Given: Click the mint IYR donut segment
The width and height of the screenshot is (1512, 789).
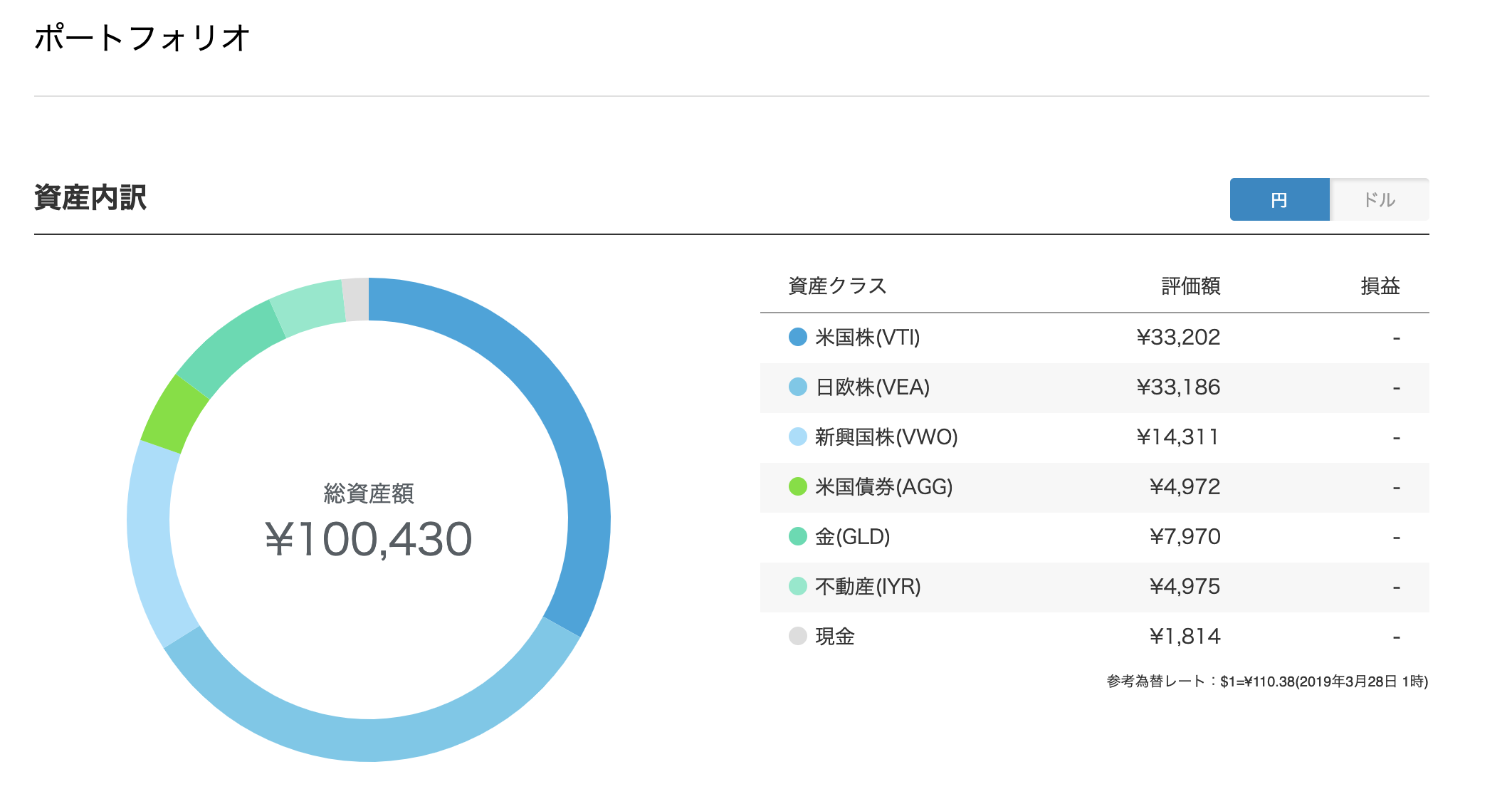Looking at the screenshot, I should [308, 307].
